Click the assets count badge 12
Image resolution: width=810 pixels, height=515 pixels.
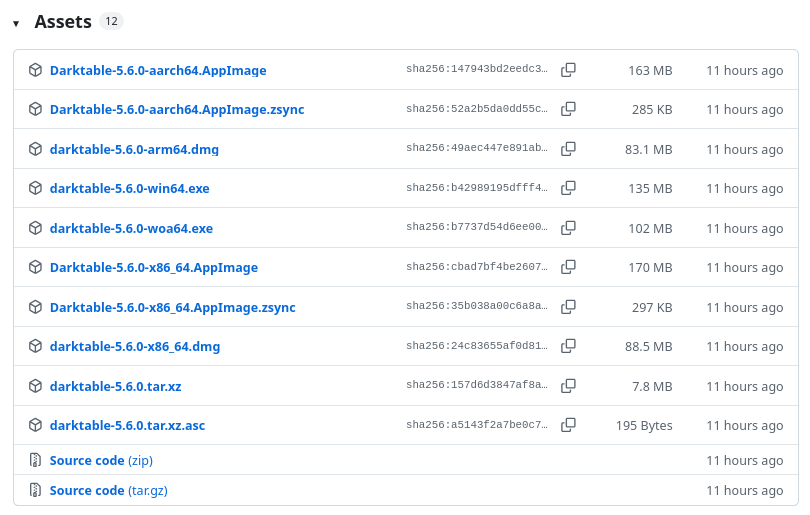[x=112, y=21]
